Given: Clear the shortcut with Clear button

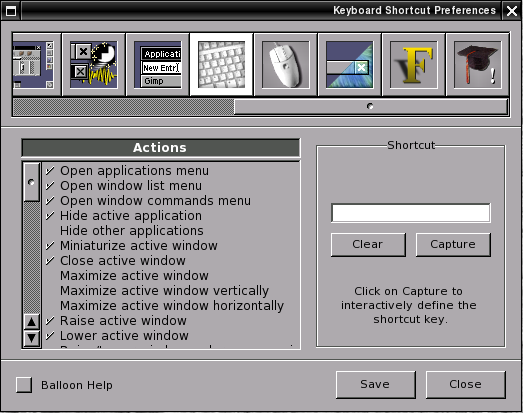Looking at the screenshot, I should coord(368,245).
